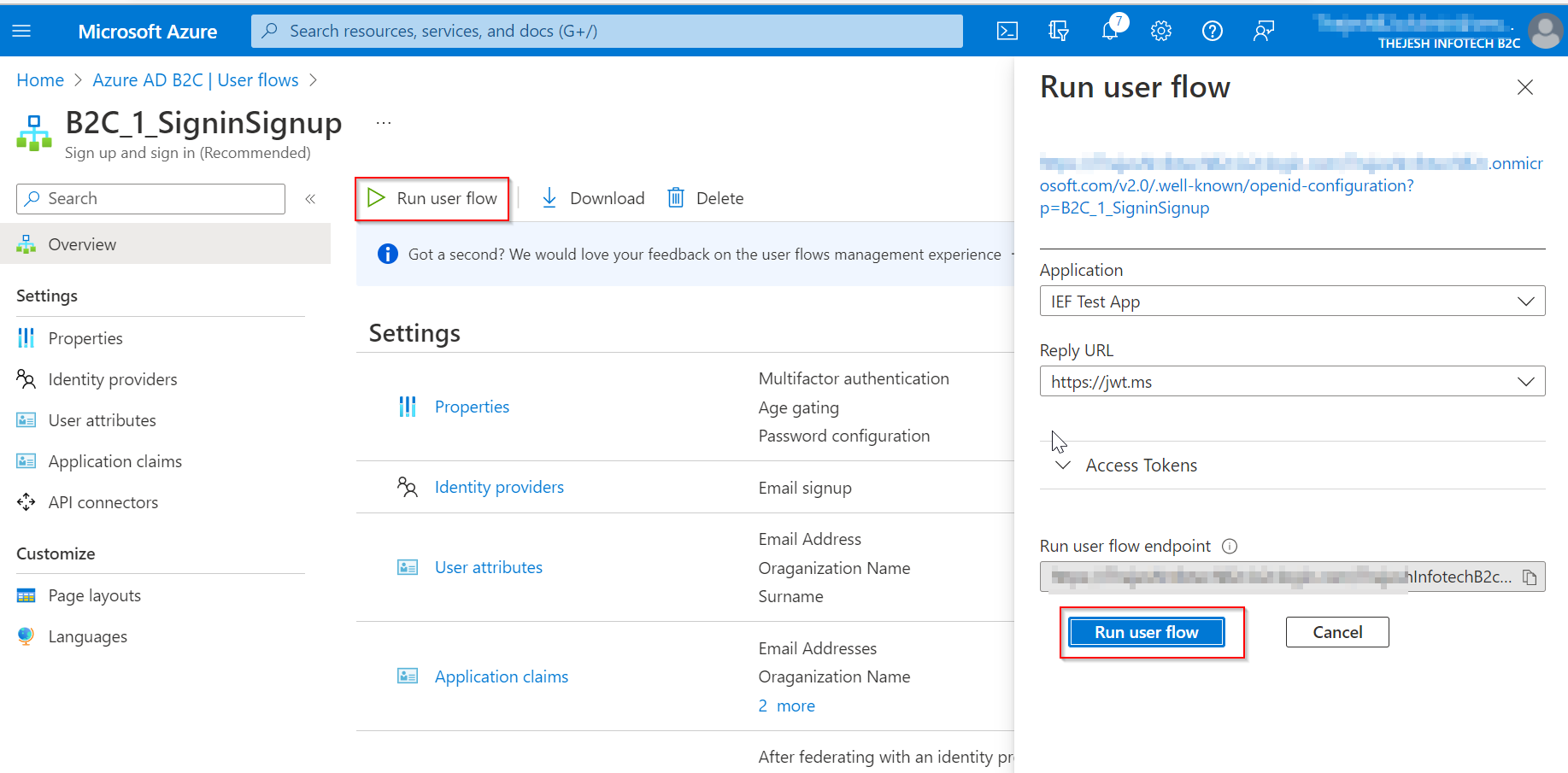Select Overview in the left menu
The height and width of the screenshot is (773, 1568).
(165, 244)
